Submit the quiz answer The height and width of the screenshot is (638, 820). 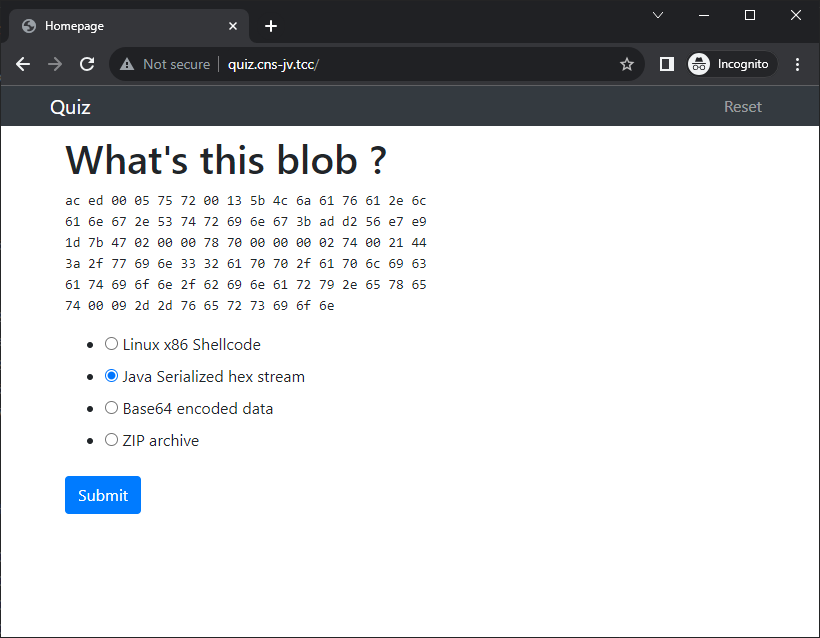tap(103, 495)
